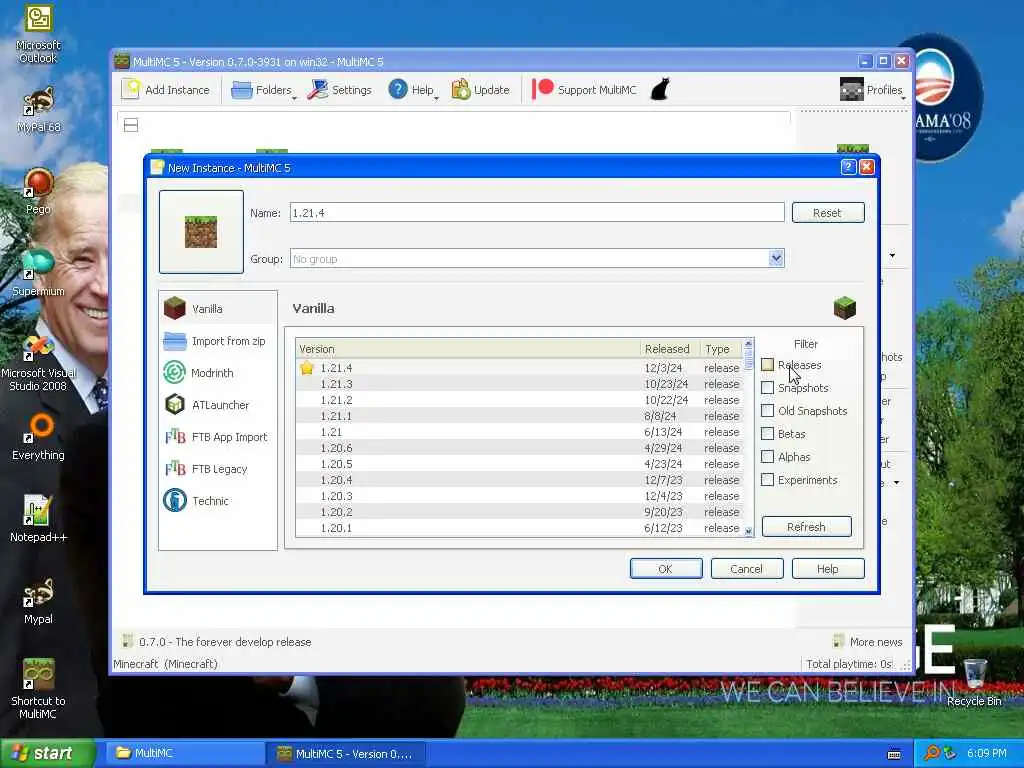This screenshot has width=1024, height=768.
Task: Select version 1.20.2 row
Action: click(x=520, y=512)
